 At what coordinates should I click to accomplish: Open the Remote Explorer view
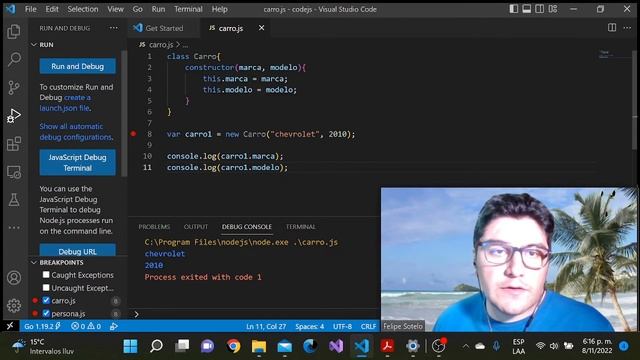[14, 172]
